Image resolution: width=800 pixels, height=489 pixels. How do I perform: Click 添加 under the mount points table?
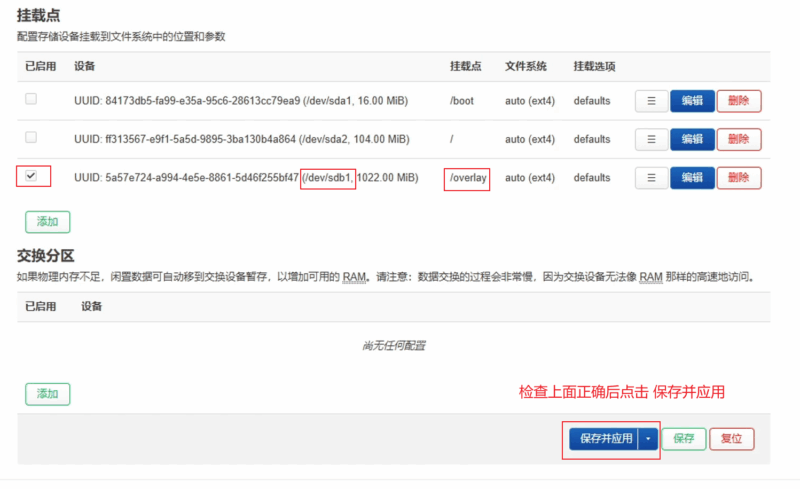coord(47,221)
